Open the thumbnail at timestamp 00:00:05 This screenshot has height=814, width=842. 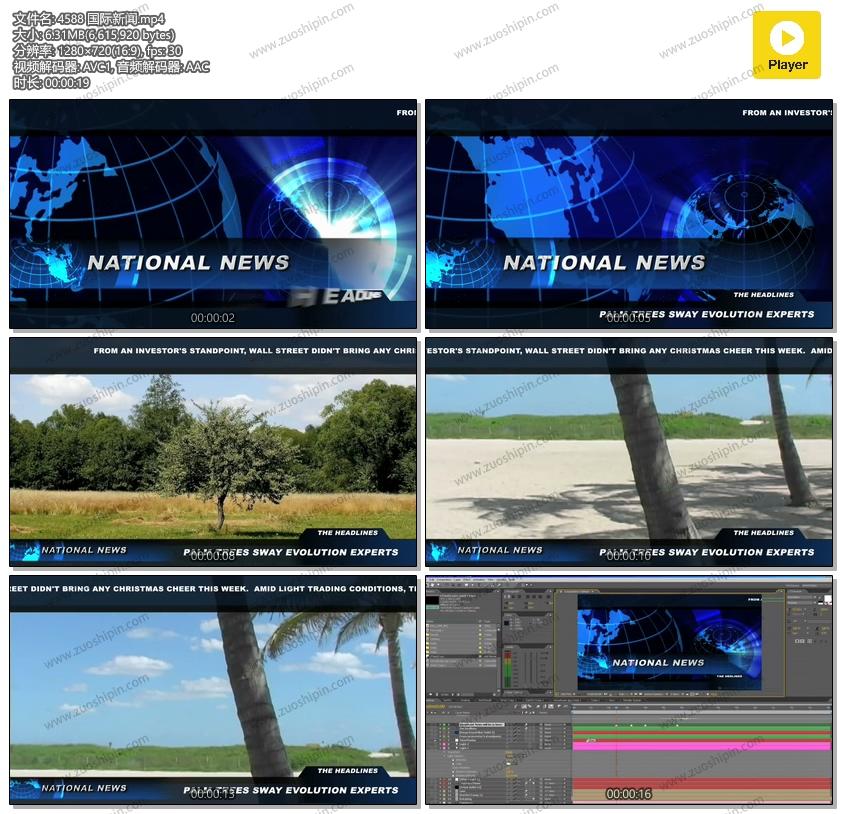point(629,214)
